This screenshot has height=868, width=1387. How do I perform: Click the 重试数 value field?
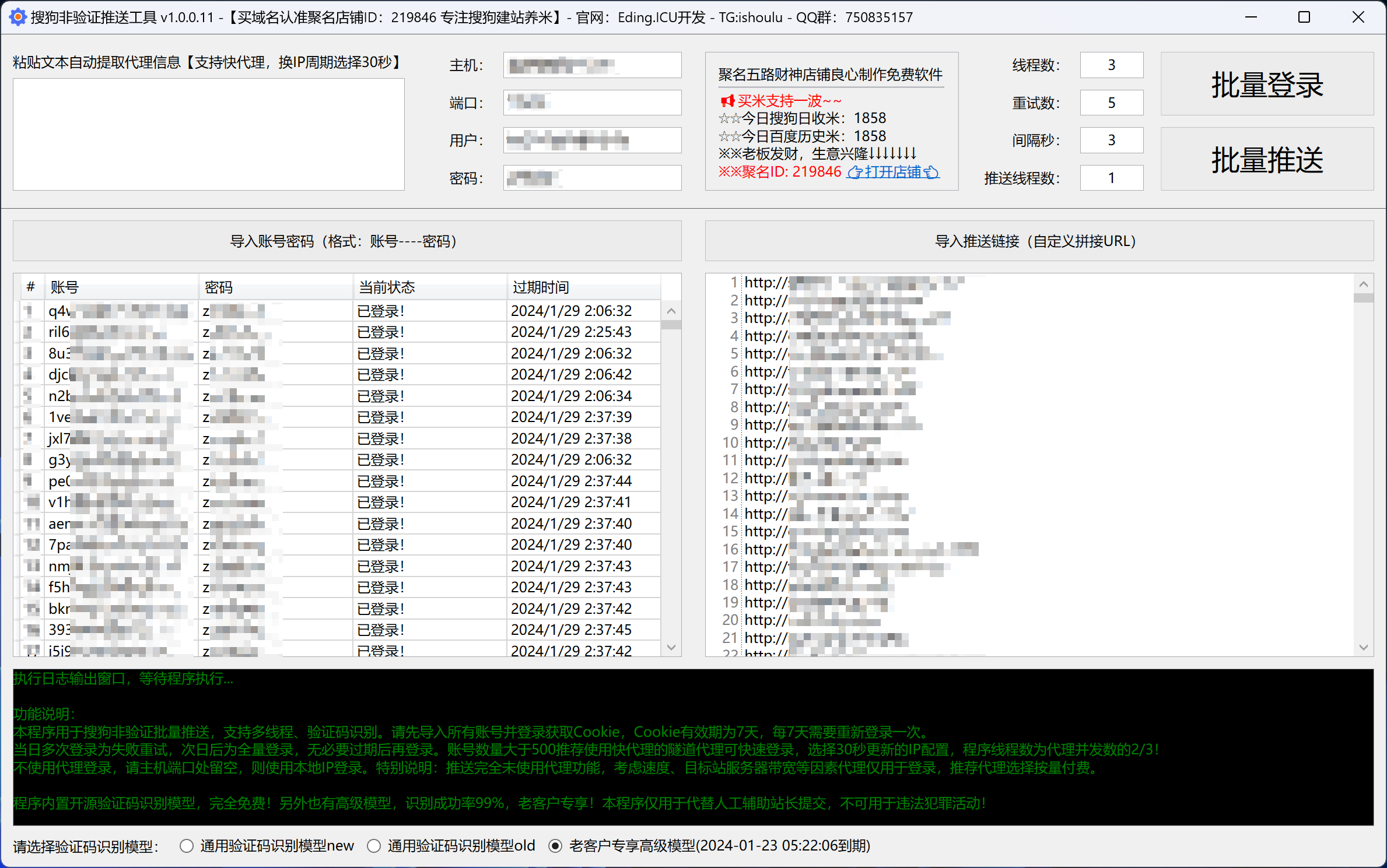(x=1112, y=103)
